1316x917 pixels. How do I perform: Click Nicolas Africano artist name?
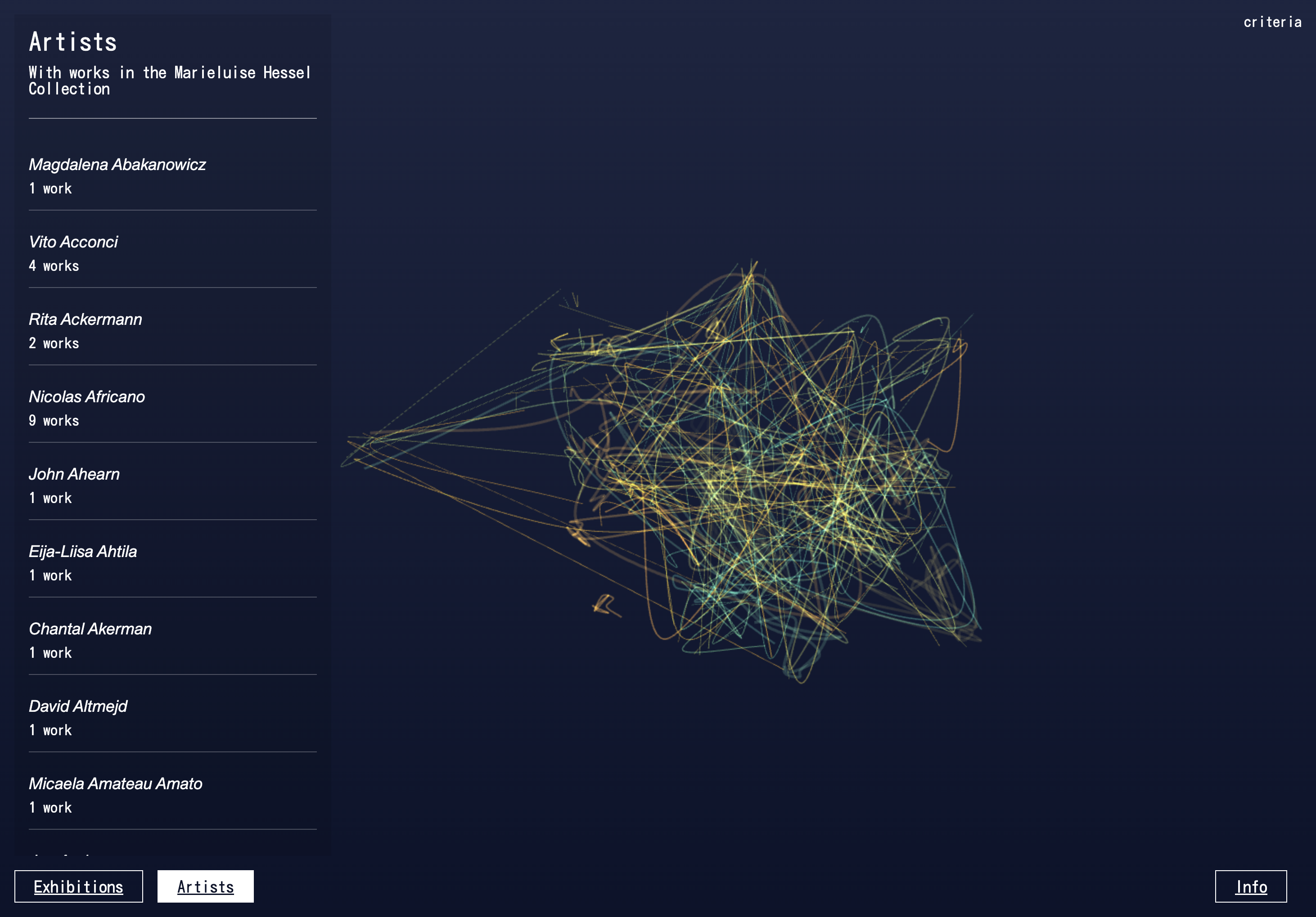coord(86,397)
